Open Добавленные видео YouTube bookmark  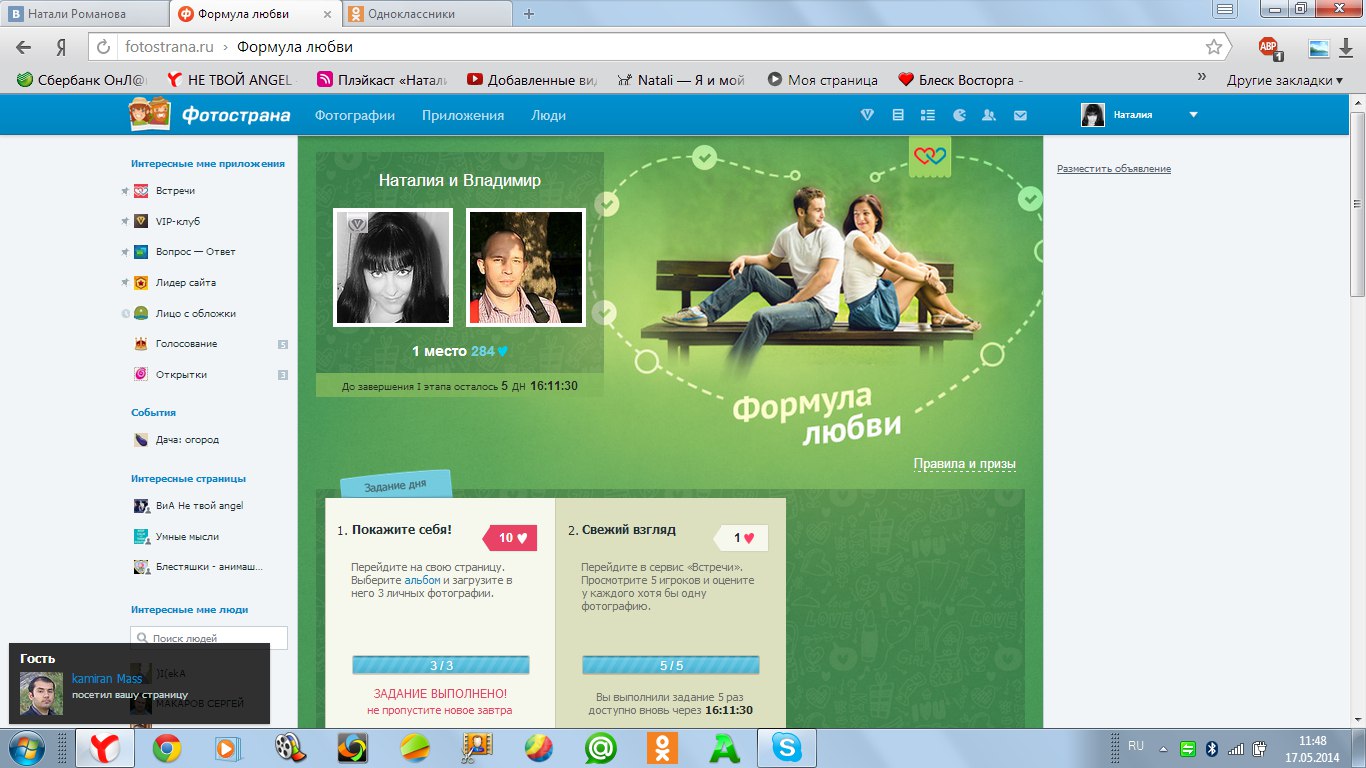click(x=533, y=80)
